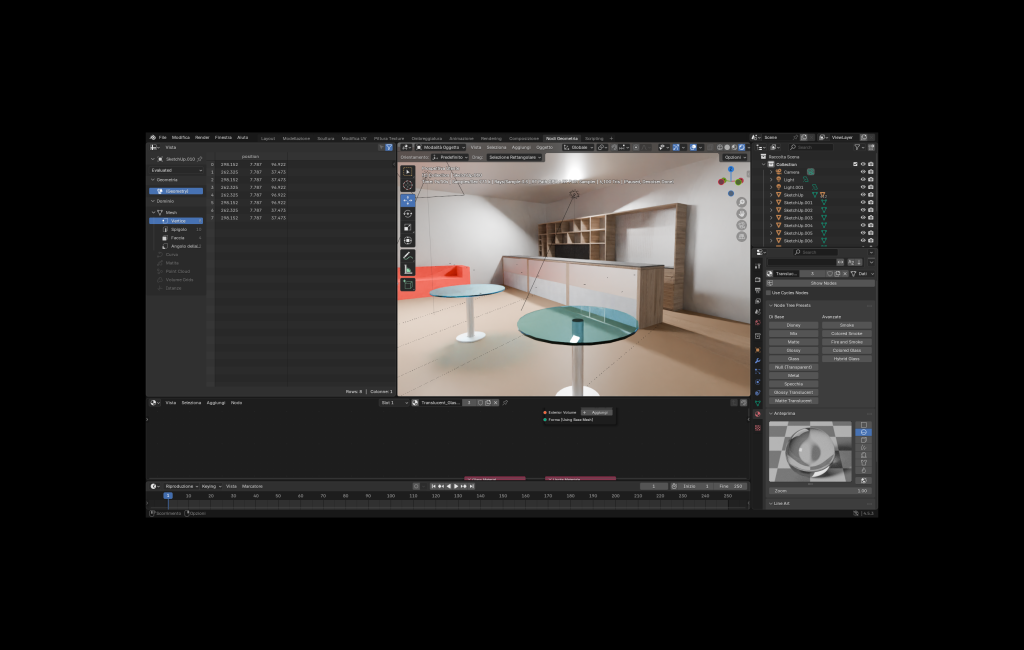Image resolution: width=1024 pixels, height=650 pixels.
Task: Select the Cursor tool in viewport toolbar
Action: tap(408, 185)
